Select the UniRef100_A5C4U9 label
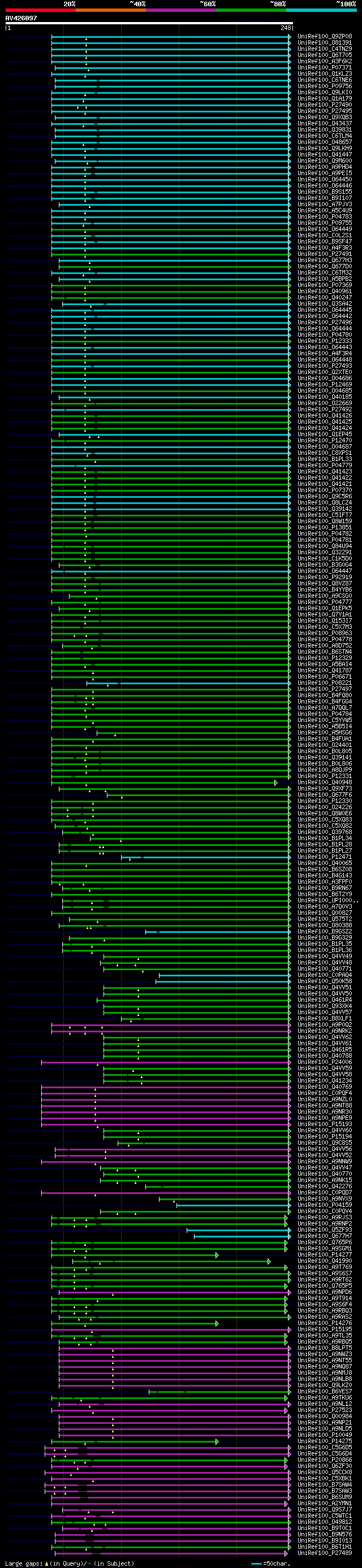The height and width of the screenshot is (1568, 362). tap(324, 211)
